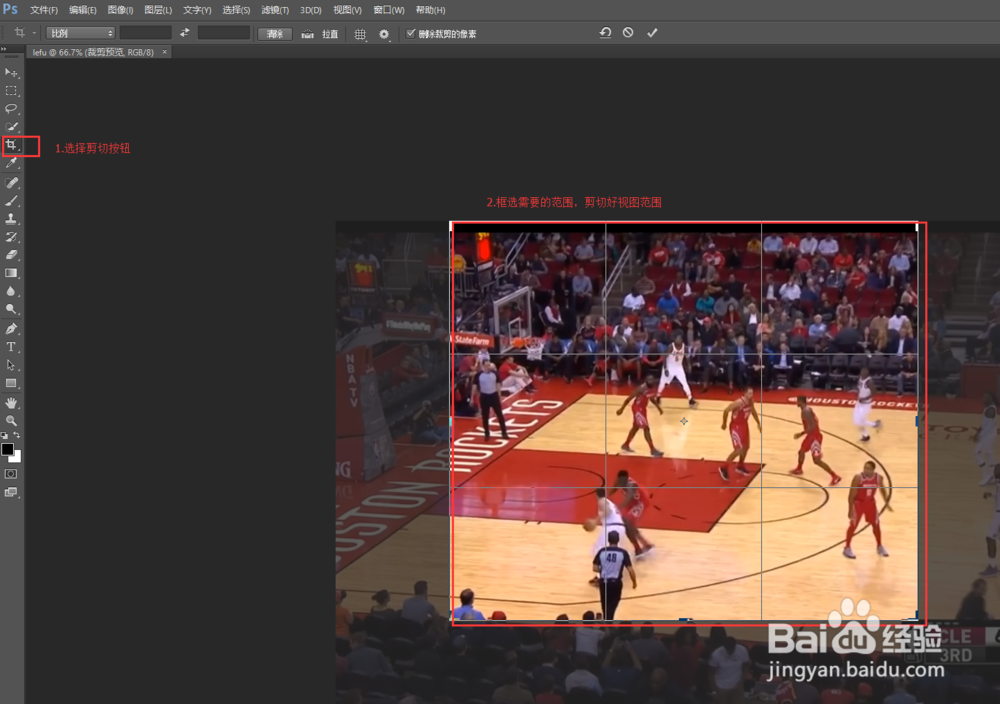This screenshot has width=1000, height=704.
Task: Open the 比例 aspect ratio dropdown
Action: (80, 33)
